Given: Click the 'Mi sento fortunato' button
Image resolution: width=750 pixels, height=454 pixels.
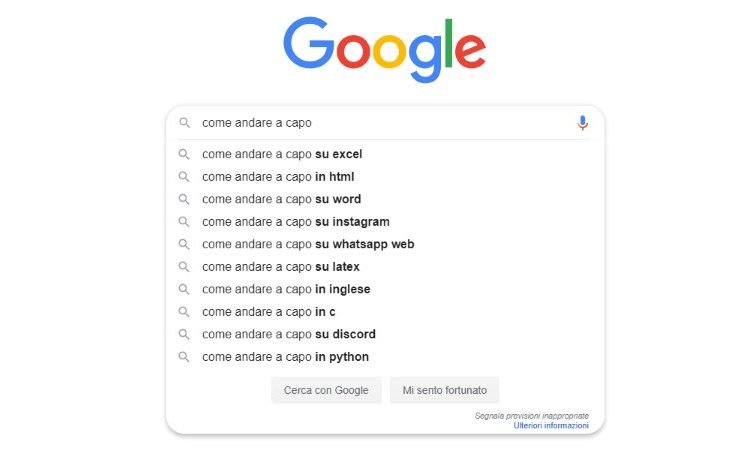Looking at the screenshot, I should (444, 390).
